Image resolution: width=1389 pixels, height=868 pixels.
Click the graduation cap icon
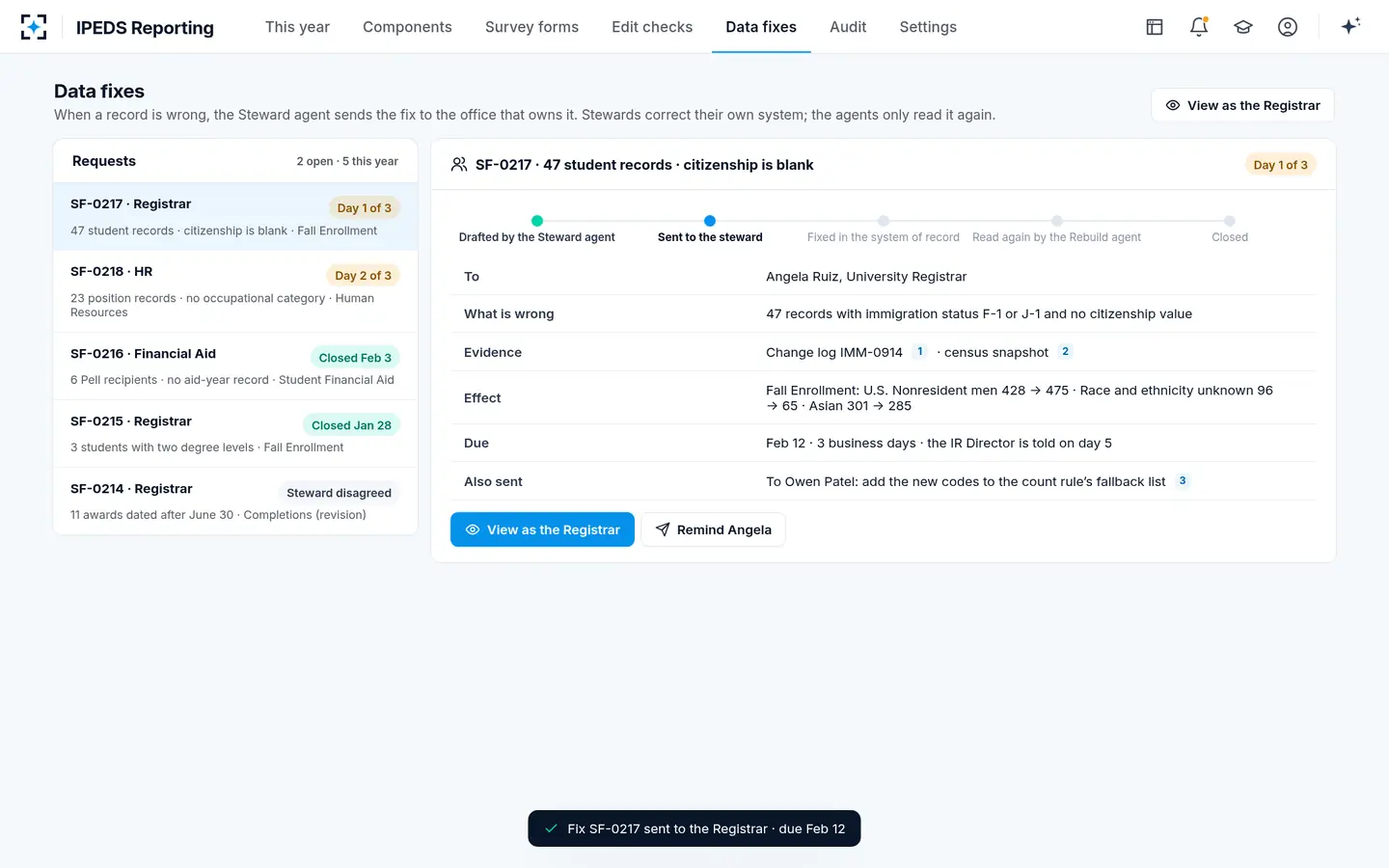click(x=1243, y=27)
